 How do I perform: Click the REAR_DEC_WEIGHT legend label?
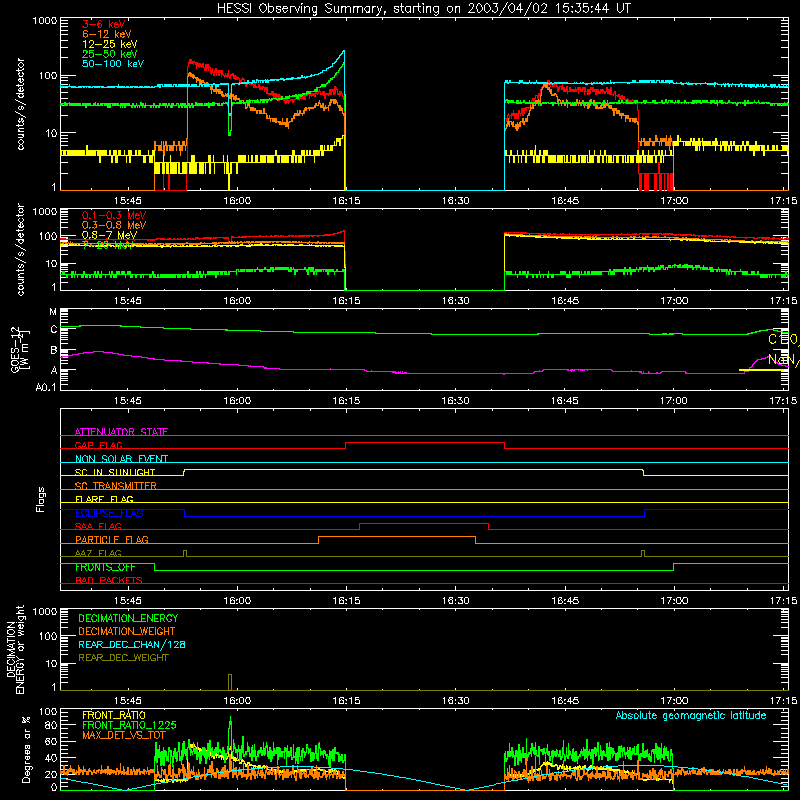[x=123, y=658]
